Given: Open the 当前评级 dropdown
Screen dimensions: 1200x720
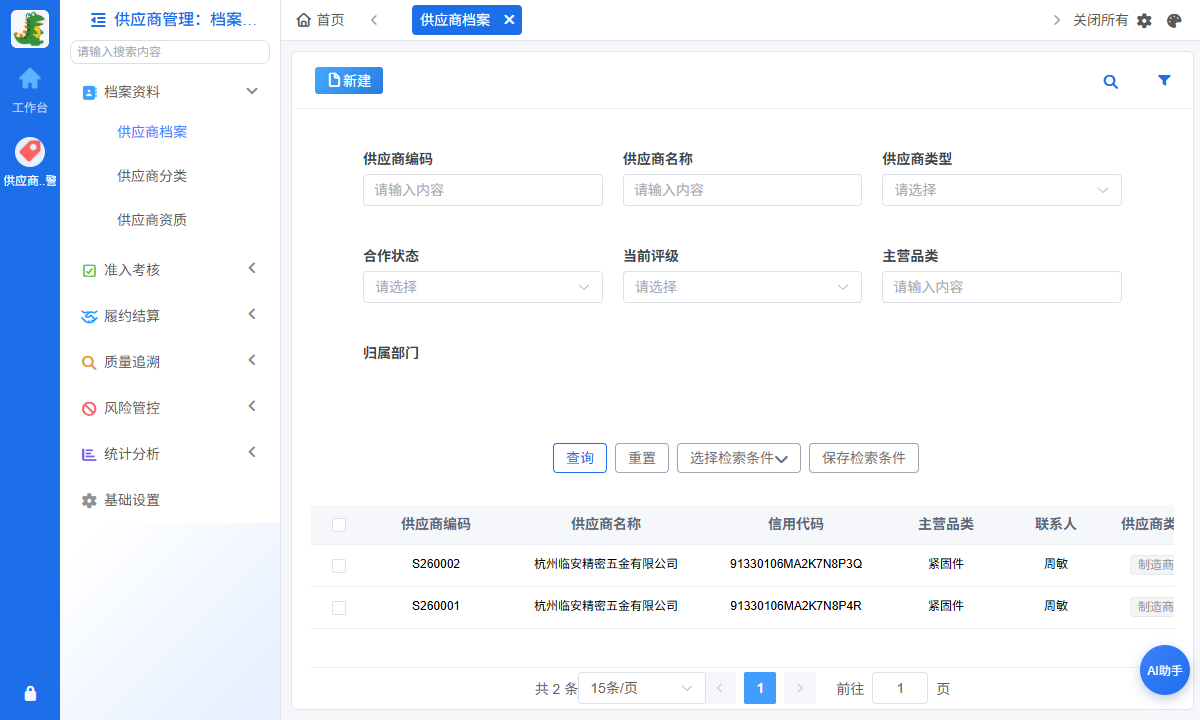Looking at the screenshot, I should point(742,287).
